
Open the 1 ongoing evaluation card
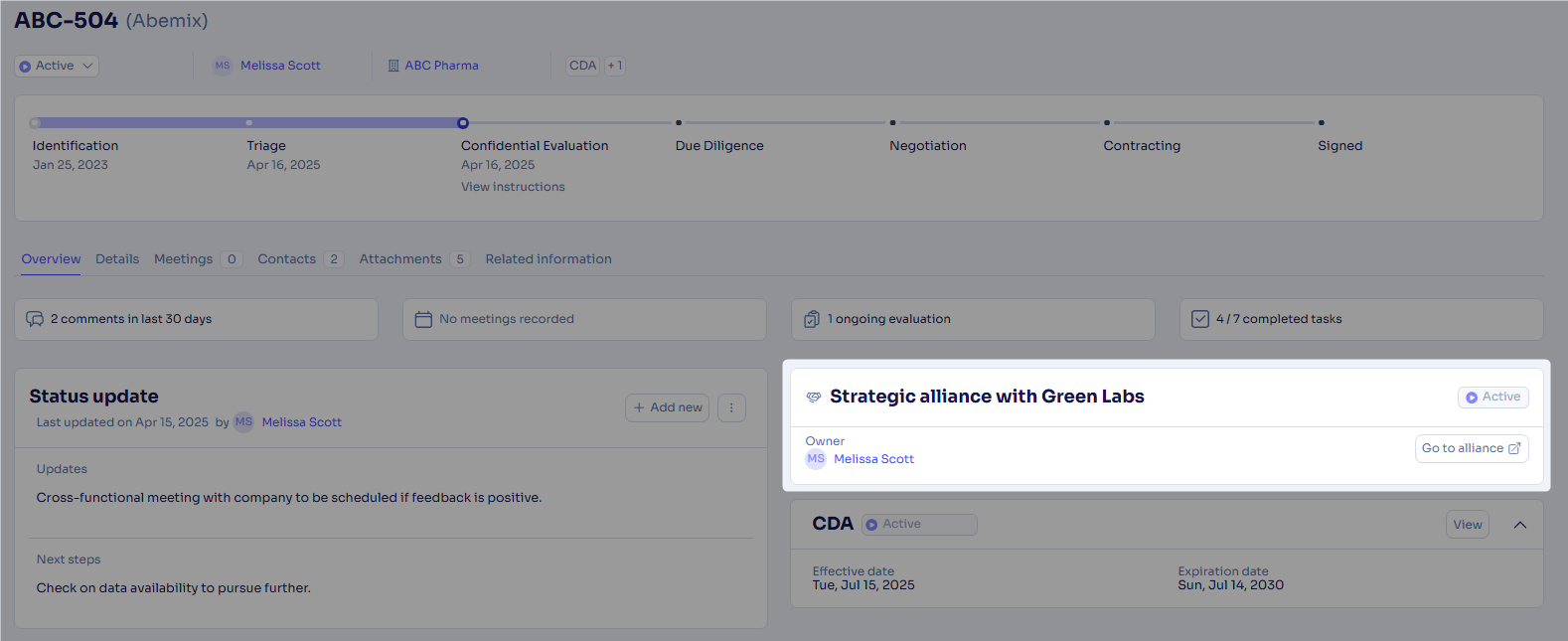click(973, 319)
